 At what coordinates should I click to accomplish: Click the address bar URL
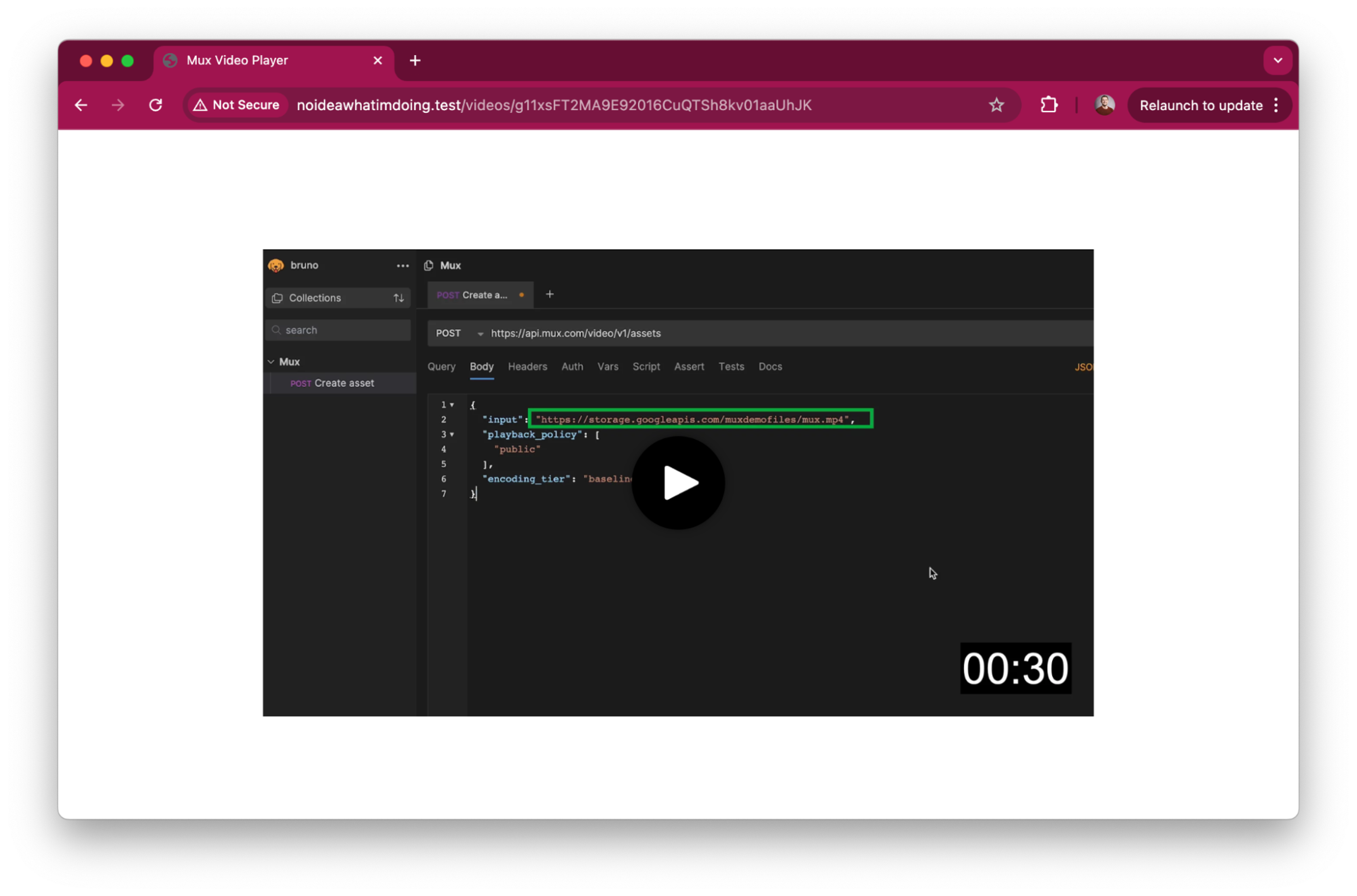[x=554, y=105]
